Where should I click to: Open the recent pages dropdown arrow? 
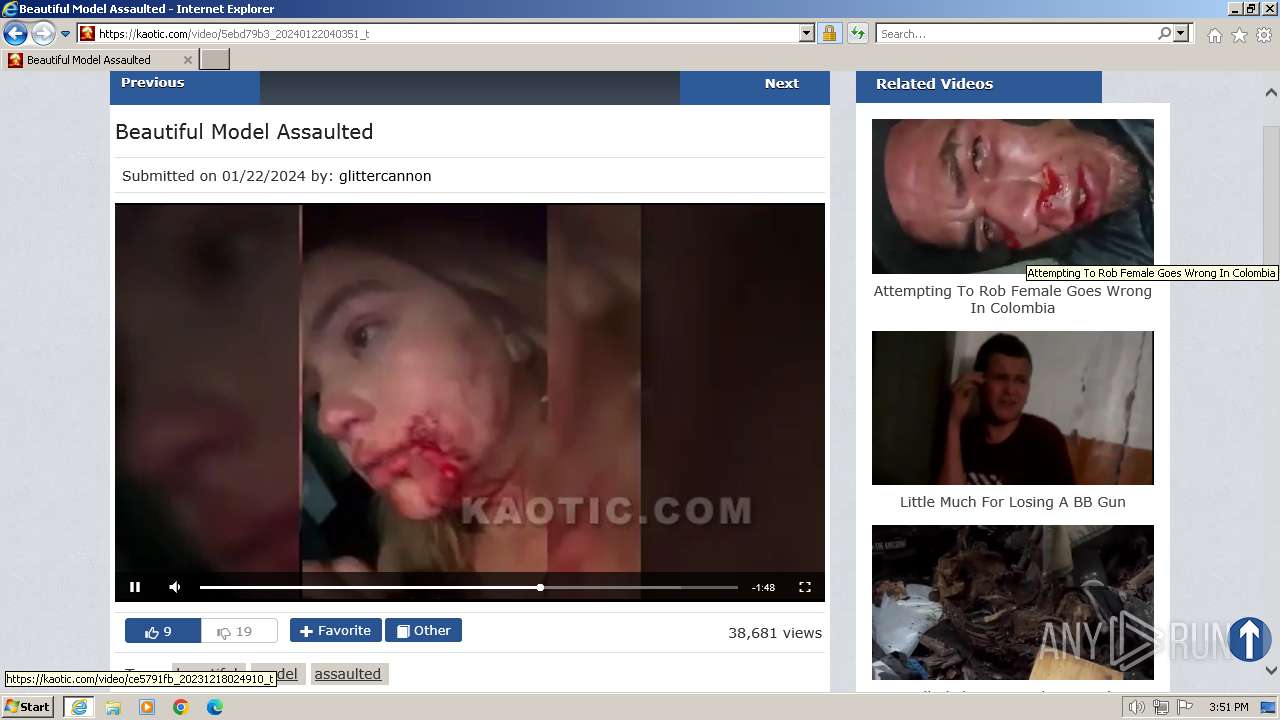[66, 34]
